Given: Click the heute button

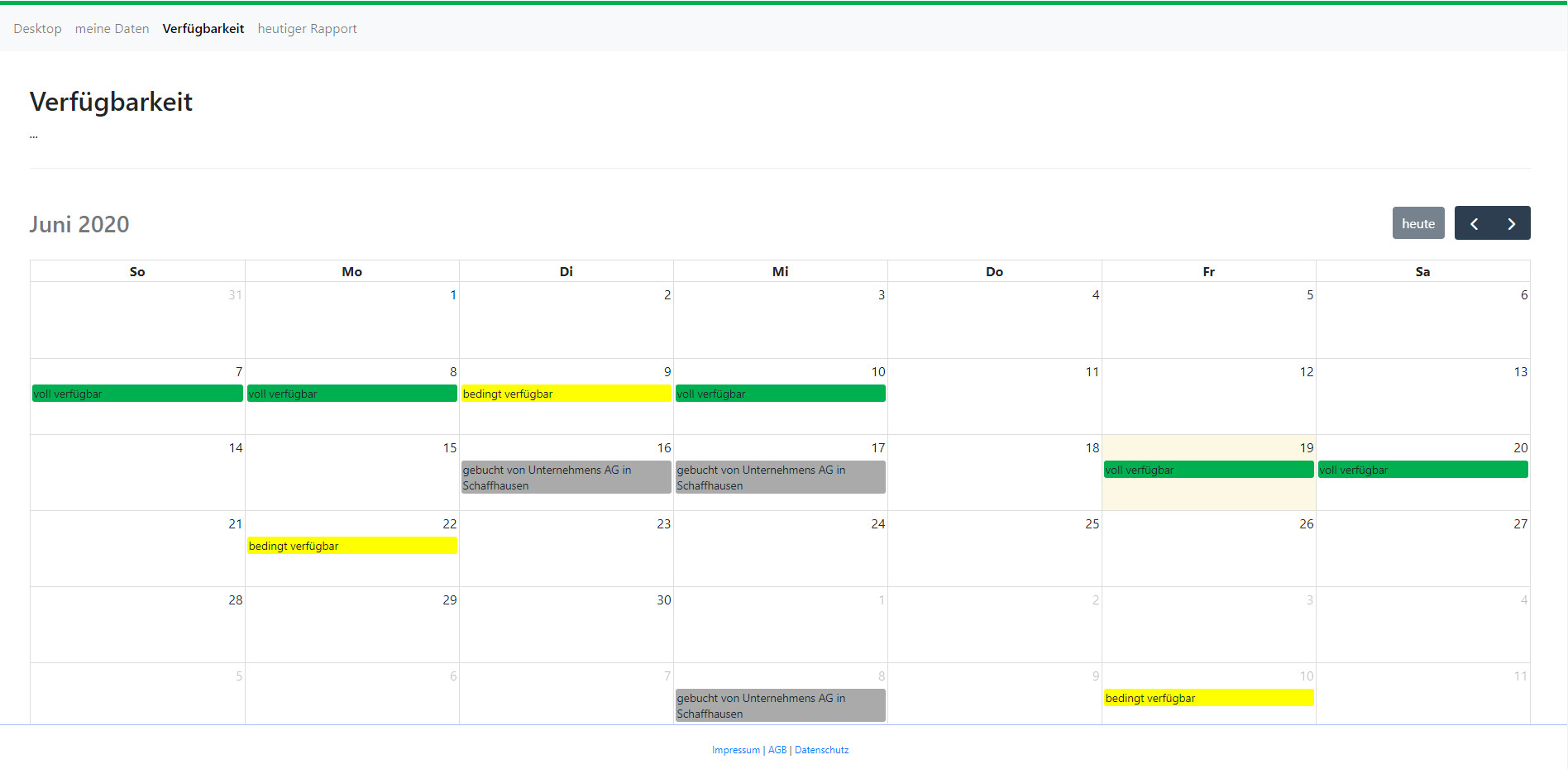Looking at the screenshot, I should point(1417,223).
